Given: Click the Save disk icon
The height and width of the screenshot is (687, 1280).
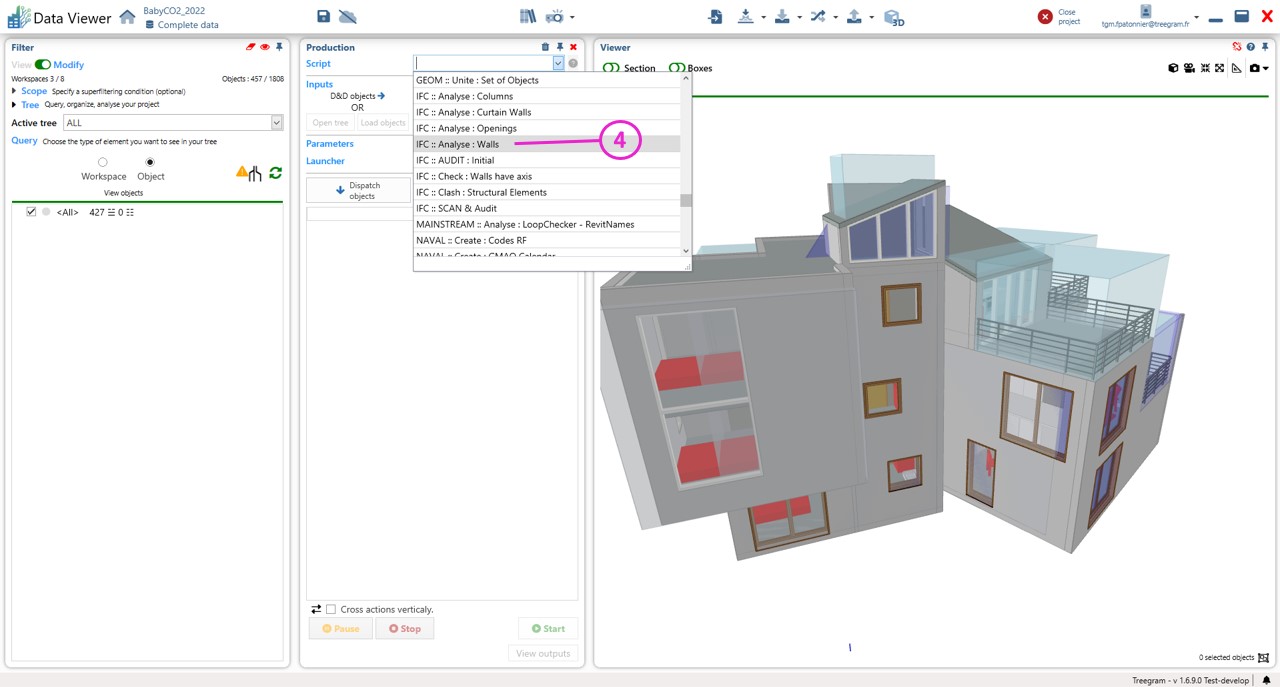Looking at the screenshot, I should coord(323,16).
